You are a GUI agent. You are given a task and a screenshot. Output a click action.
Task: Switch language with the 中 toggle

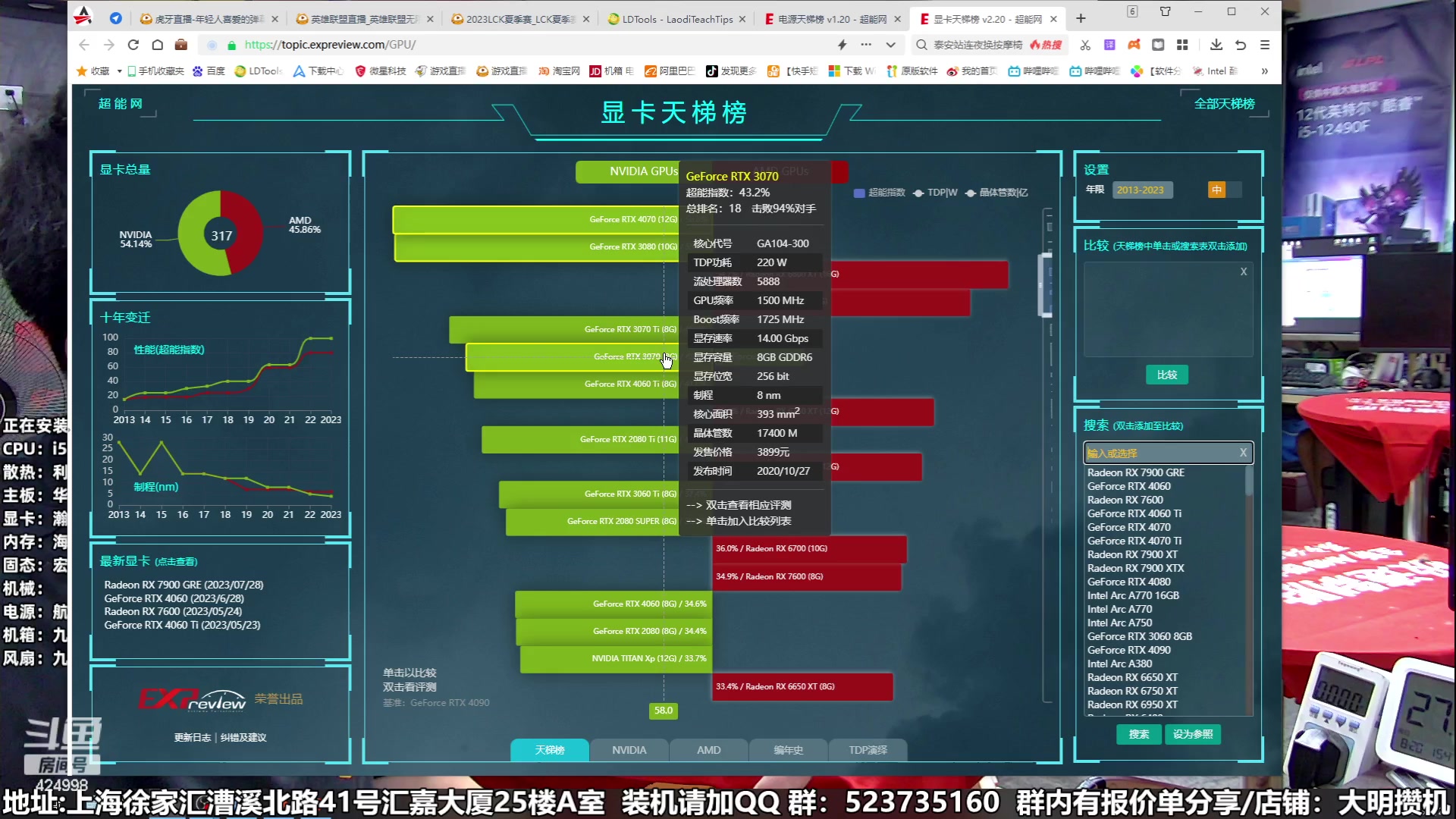coord(1216,190)
